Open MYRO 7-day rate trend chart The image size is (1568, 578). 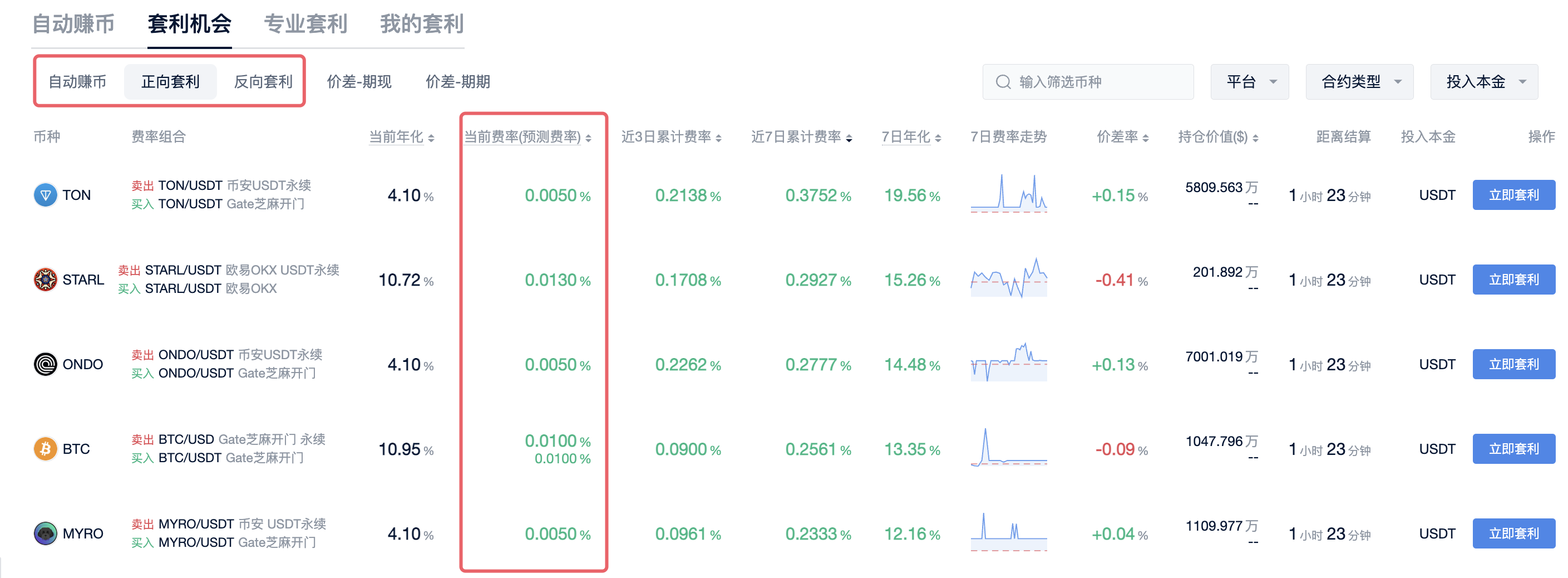click(1009, 532)
